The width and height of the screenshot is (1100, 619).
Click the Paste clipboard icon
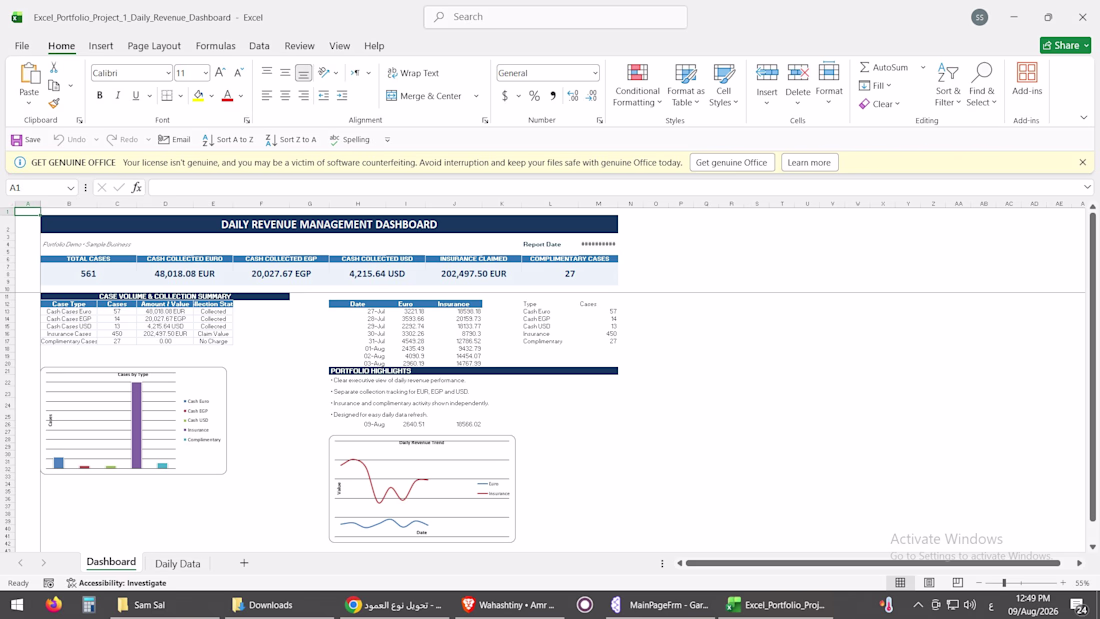(x=29, y=74)
